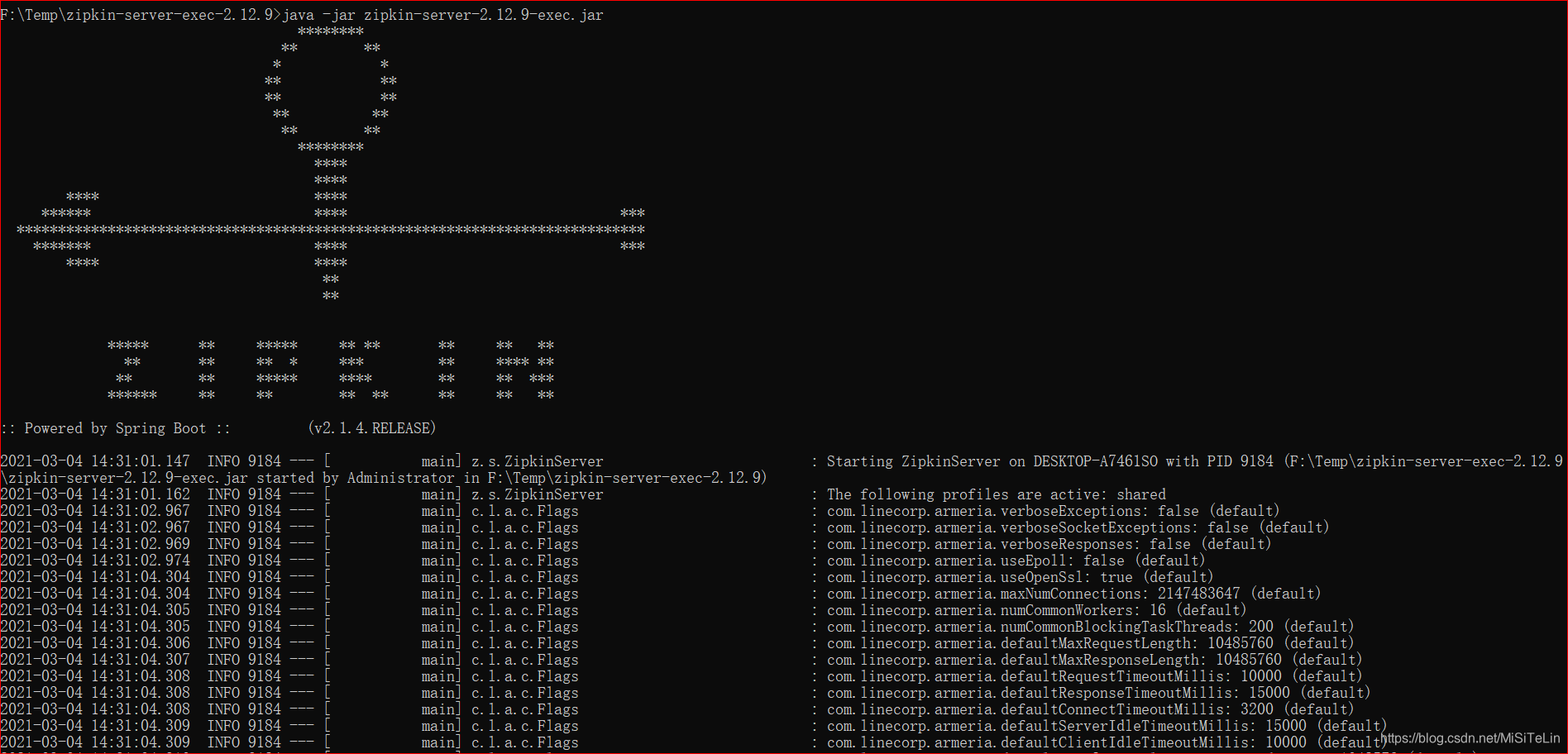Click the numCommonBlockingTaskThreads: 200 message
1568x754 pixels.
1090,627
